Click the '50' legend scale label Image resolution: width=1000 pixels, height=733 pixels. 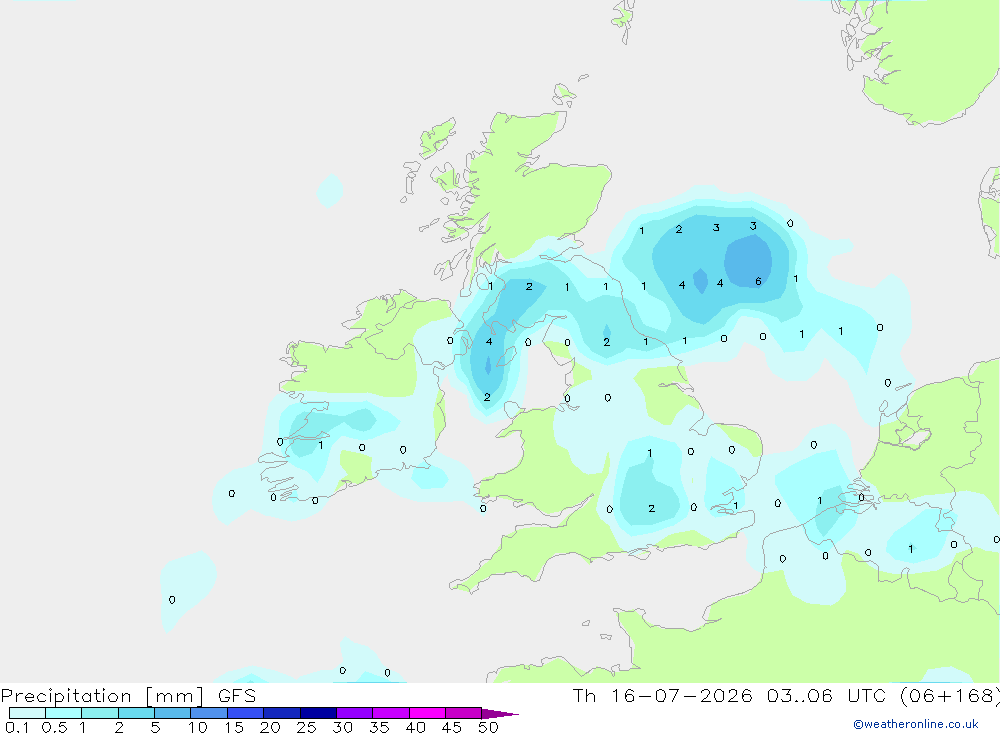(x=488, y=727)
